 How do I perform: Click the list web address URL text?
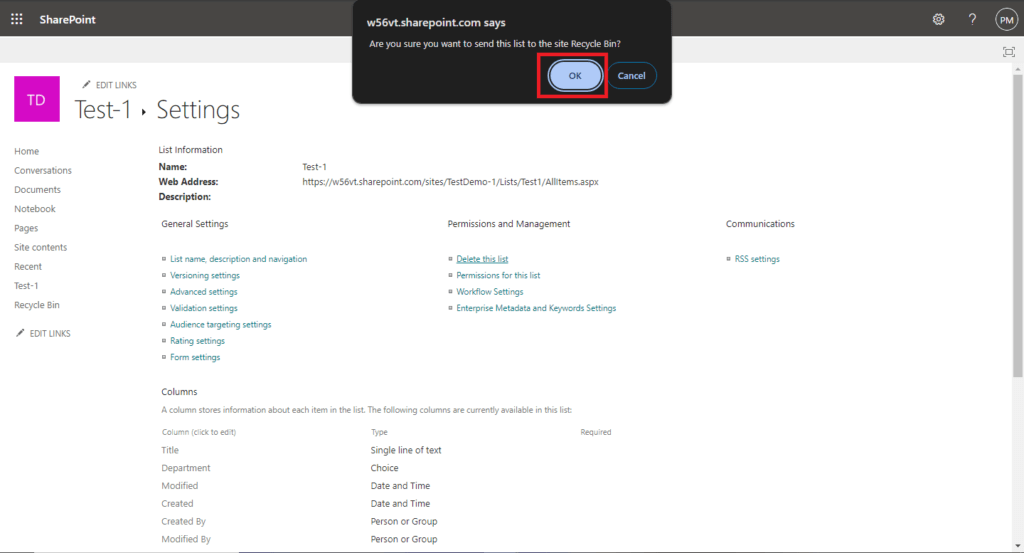click(451, 182)
